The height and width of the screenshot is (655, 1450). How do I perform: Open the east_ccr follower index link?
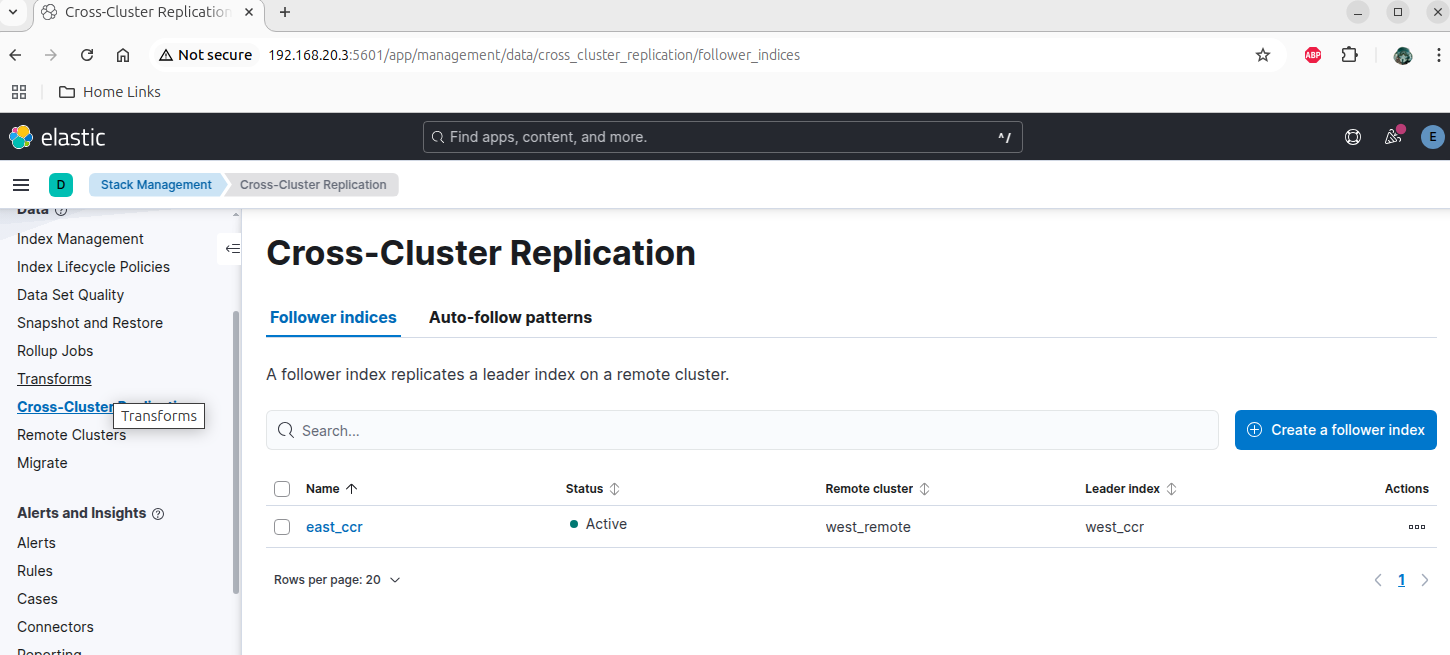(334, 527)
